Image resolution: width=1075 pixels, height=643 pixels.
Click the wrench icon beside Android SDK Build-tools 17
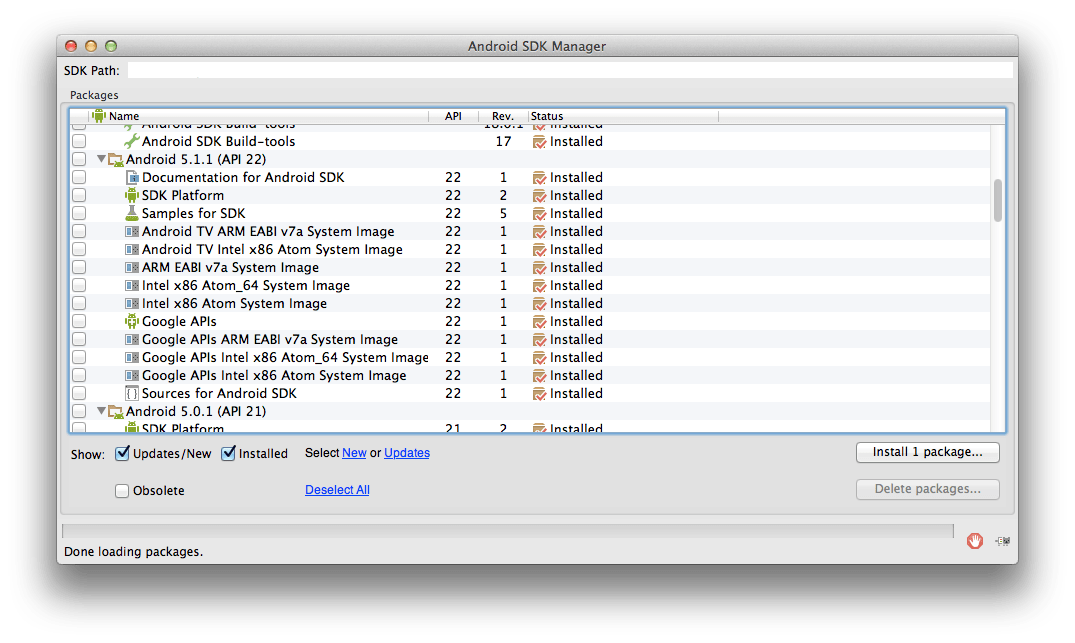coord(131,141)
